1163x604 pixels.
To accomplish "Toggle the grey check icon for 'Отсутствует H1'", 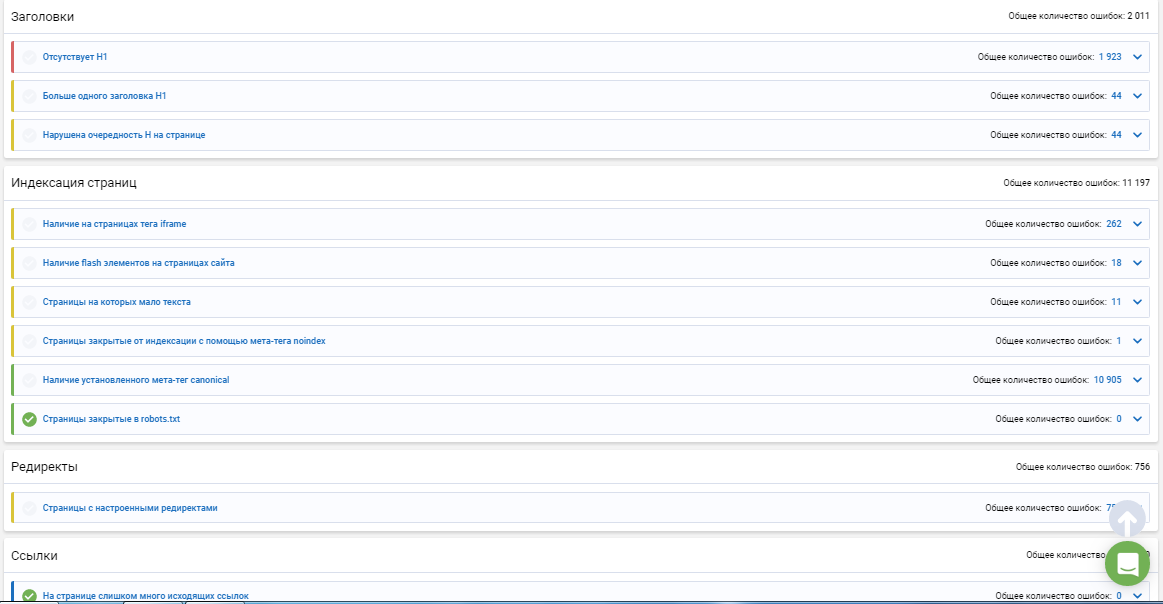I will point(29,57).
